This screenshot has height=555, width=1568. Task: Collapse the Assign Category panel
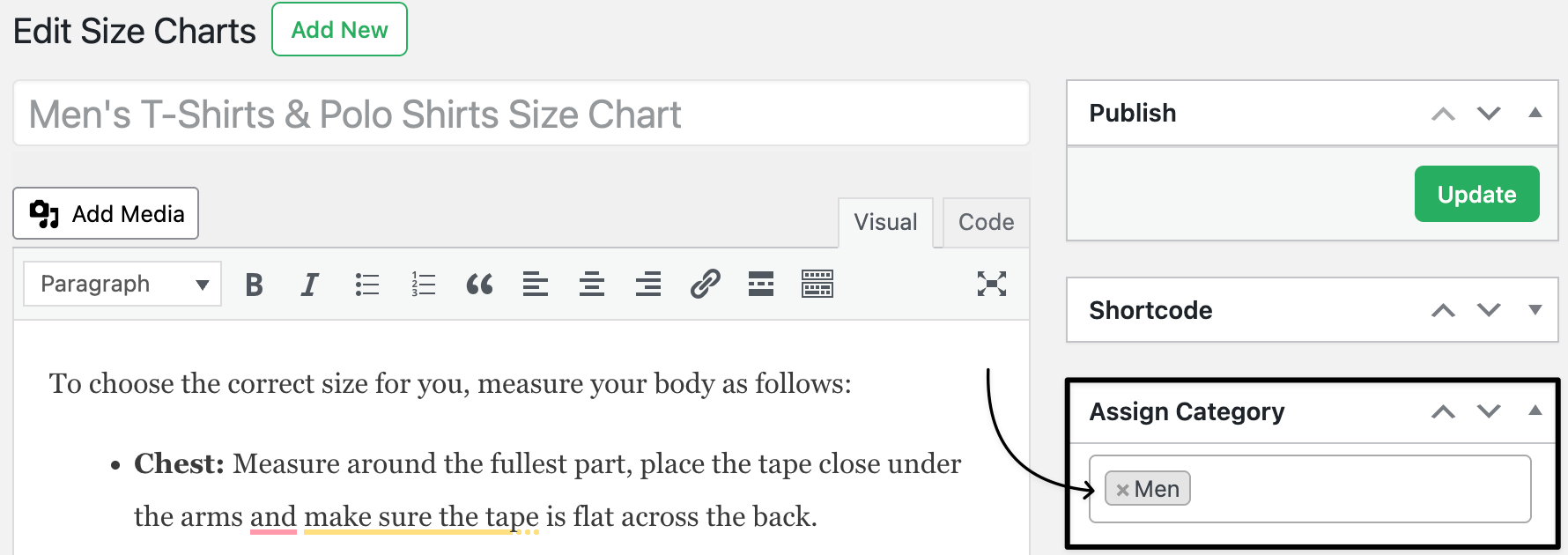1536,411
